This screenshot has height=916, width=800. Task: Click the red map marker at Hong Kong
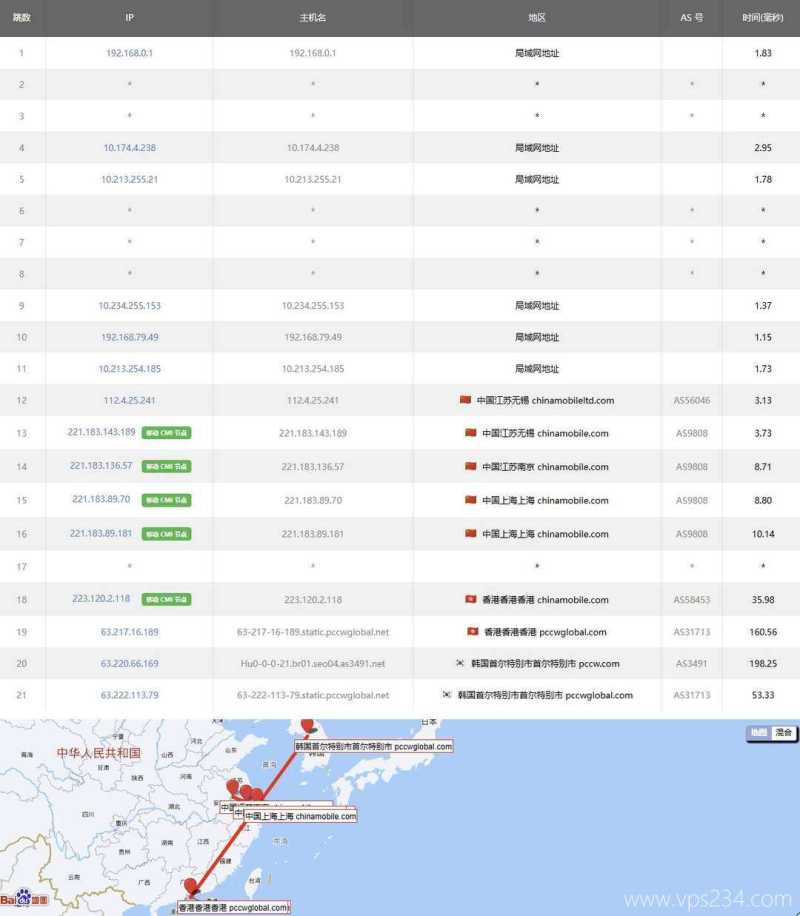tap(190, 886)
